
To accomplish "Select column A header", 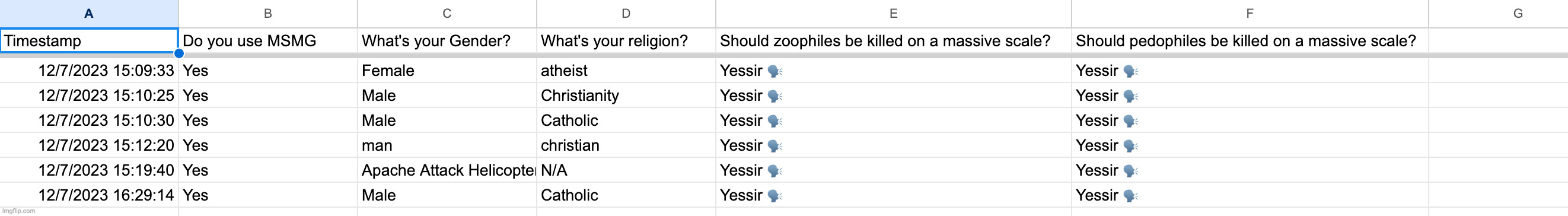I will [89, 14].
